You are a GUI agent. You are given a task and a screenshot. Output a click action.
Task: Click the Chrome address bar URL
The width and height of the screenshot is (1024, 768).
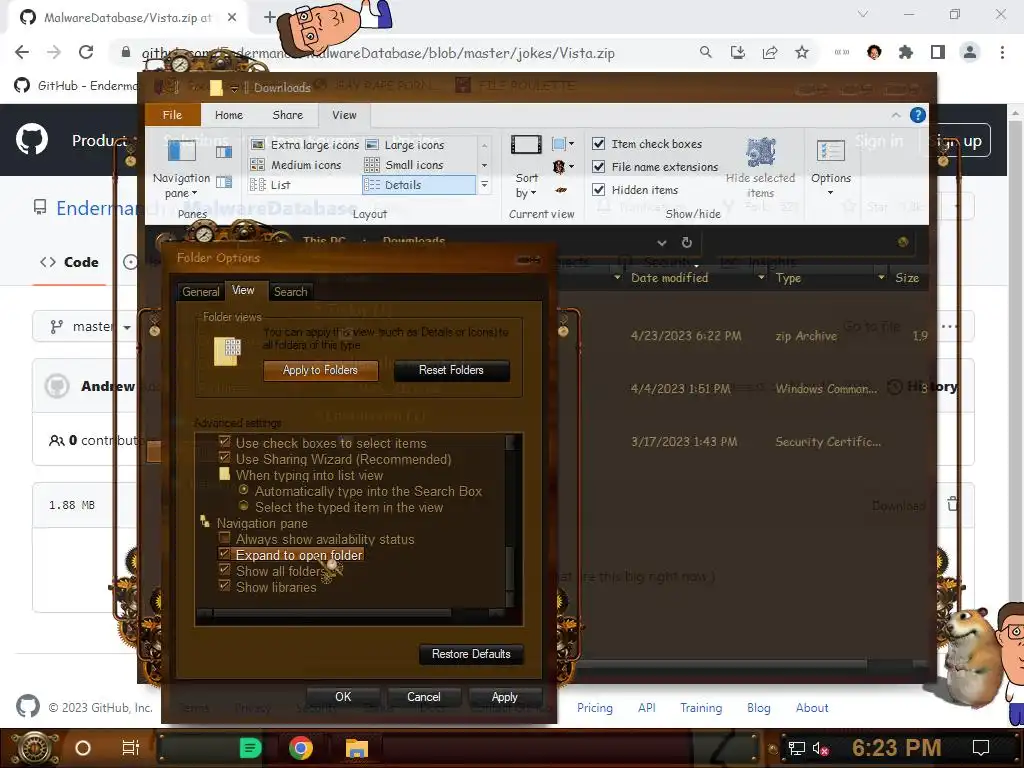click(x=378, y=53)
